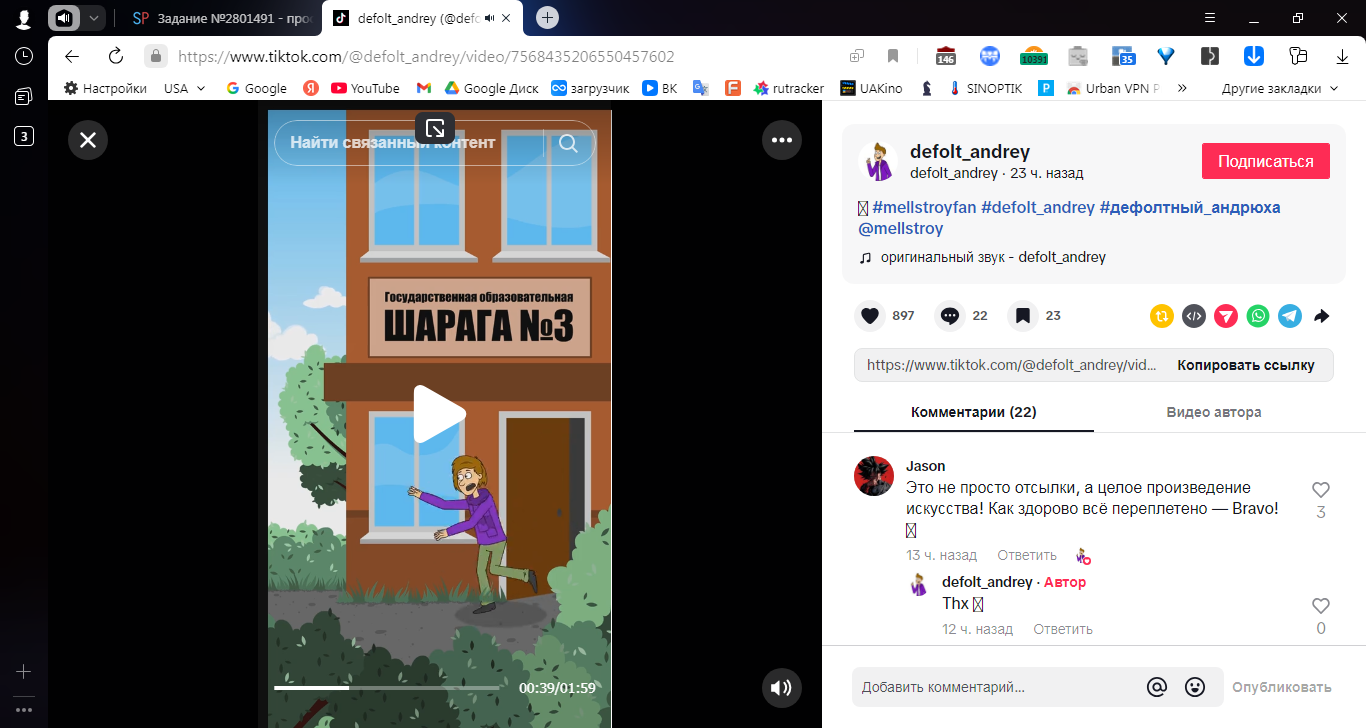The height and width of the screenshot is (728, 1366).
Task: Open the Настройки bookmark
Action: [105, 88]
